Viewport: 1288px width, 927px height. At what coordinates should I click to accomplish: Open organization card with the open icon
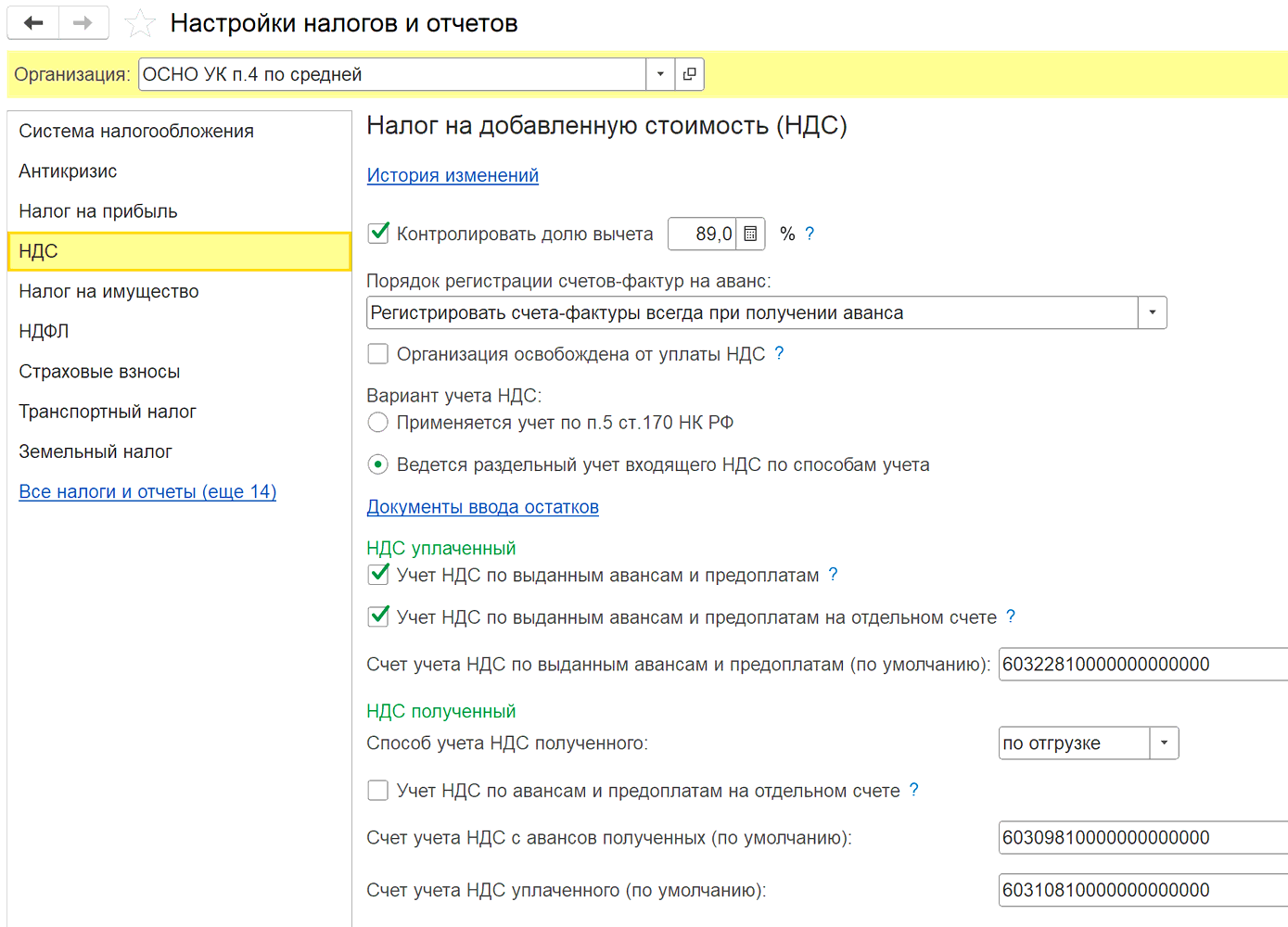click(x=689, y=74)
